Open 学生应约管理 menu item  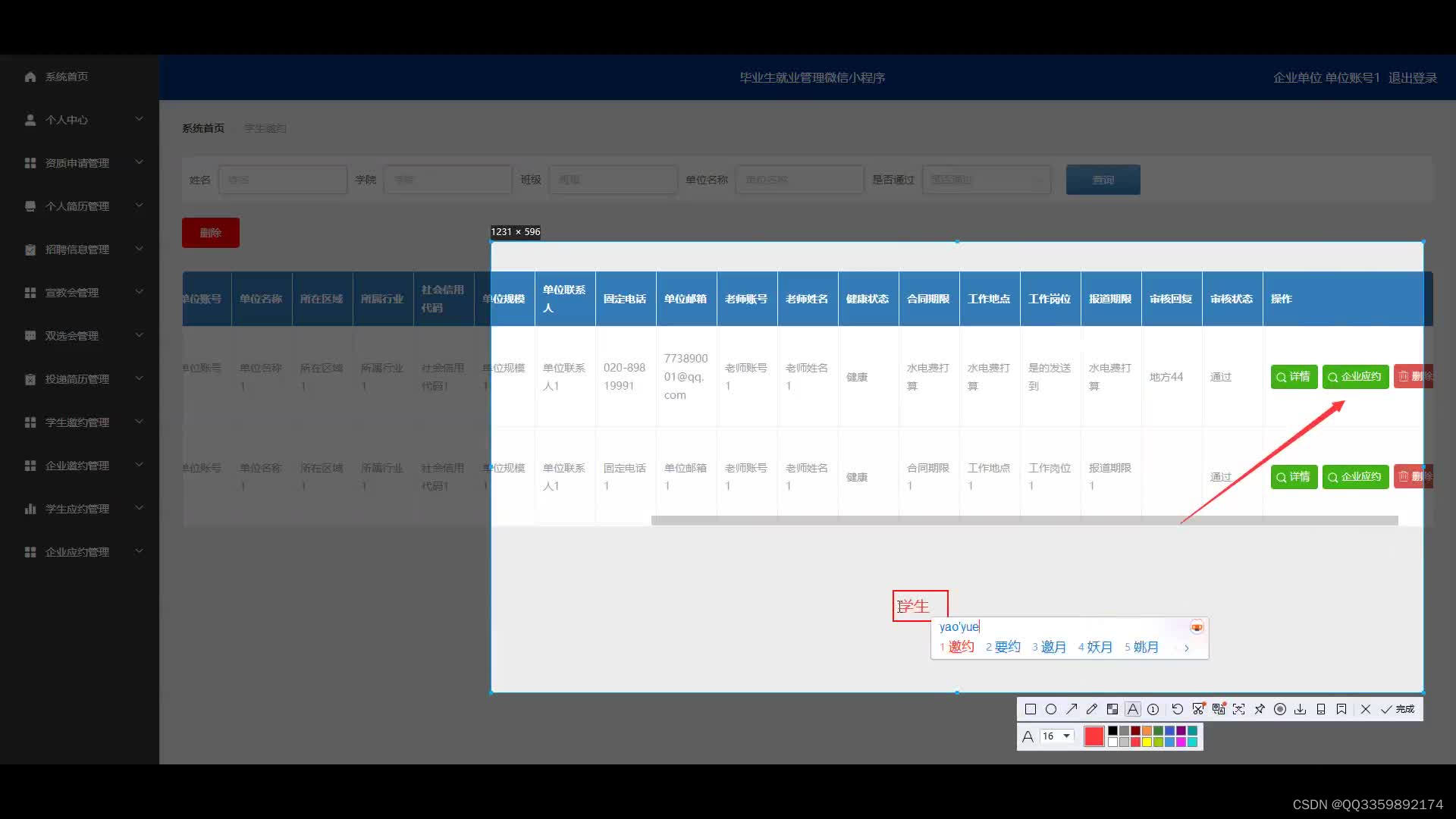pyautogui.click(x=79, y=509)
